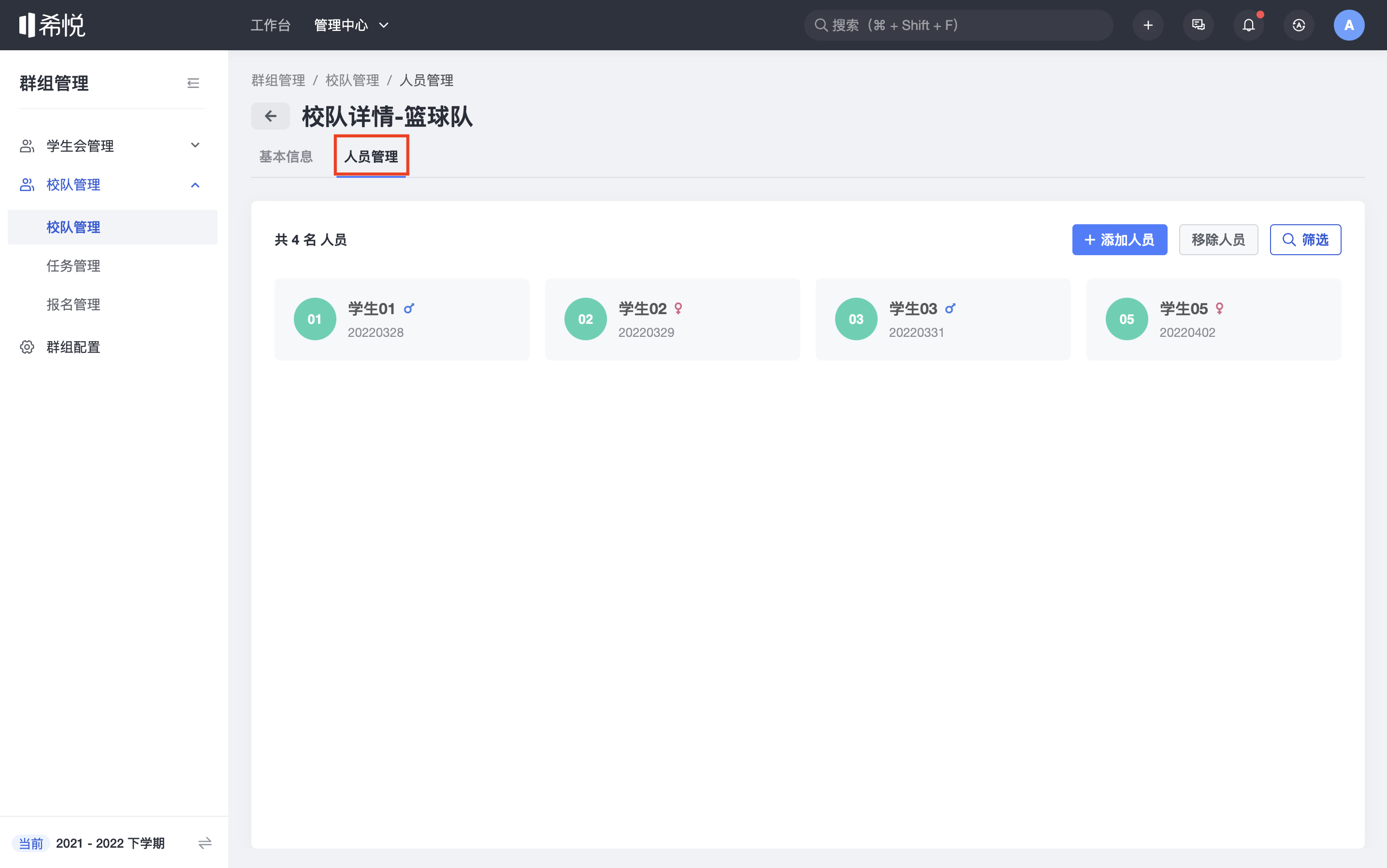This screenshot has width=1387, height=868.
Task: Open the 学生02 member card
Action: pyautogui.click(x=672, y=320)
